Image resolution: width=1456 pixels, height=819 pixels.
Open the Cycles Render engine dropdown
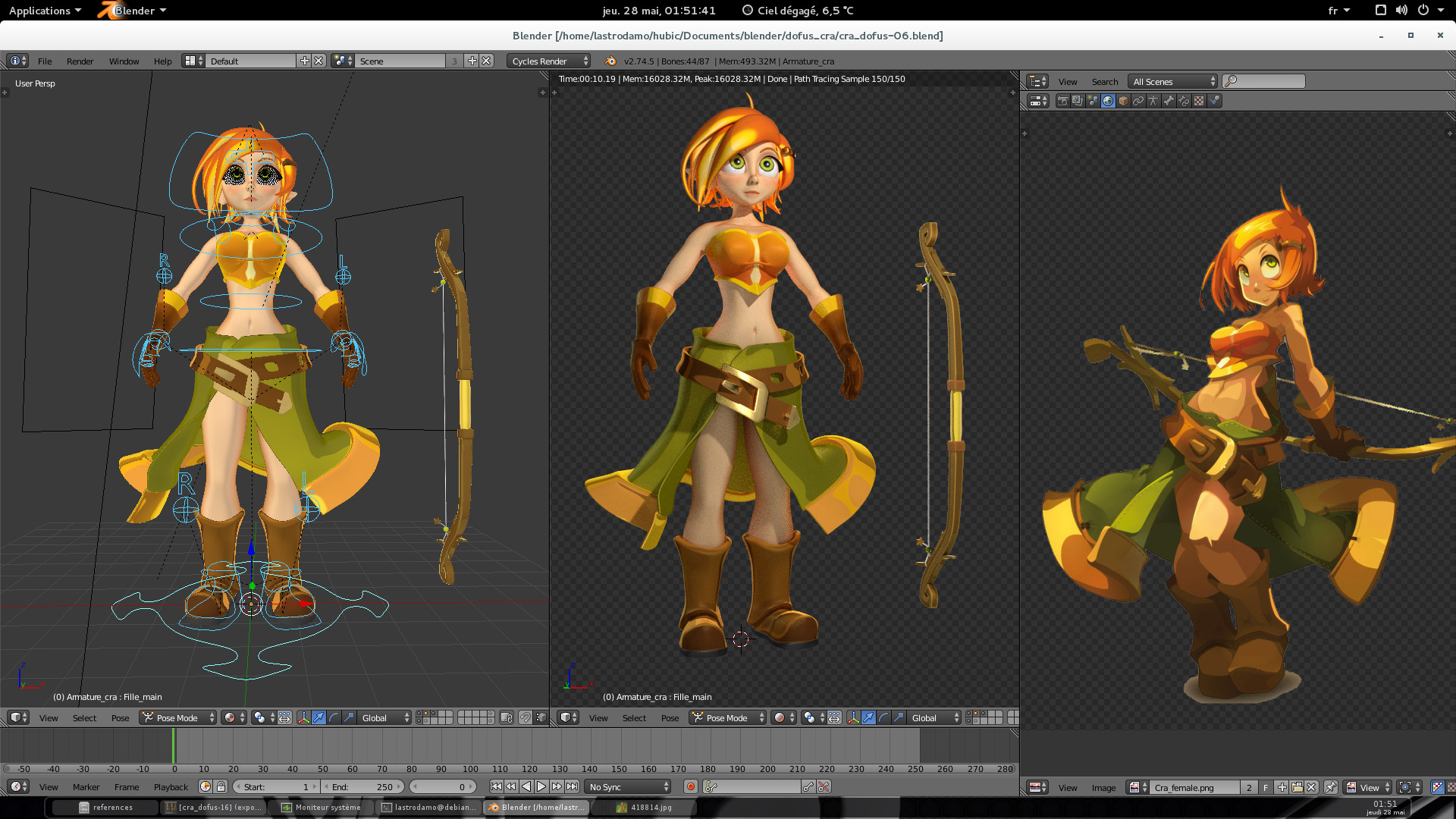(x=548, y=61)
